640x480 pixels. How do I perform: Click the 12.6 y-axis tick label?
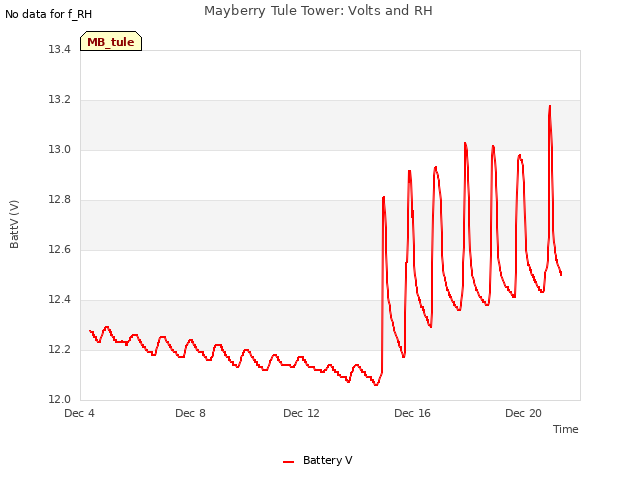click(60, 249)
